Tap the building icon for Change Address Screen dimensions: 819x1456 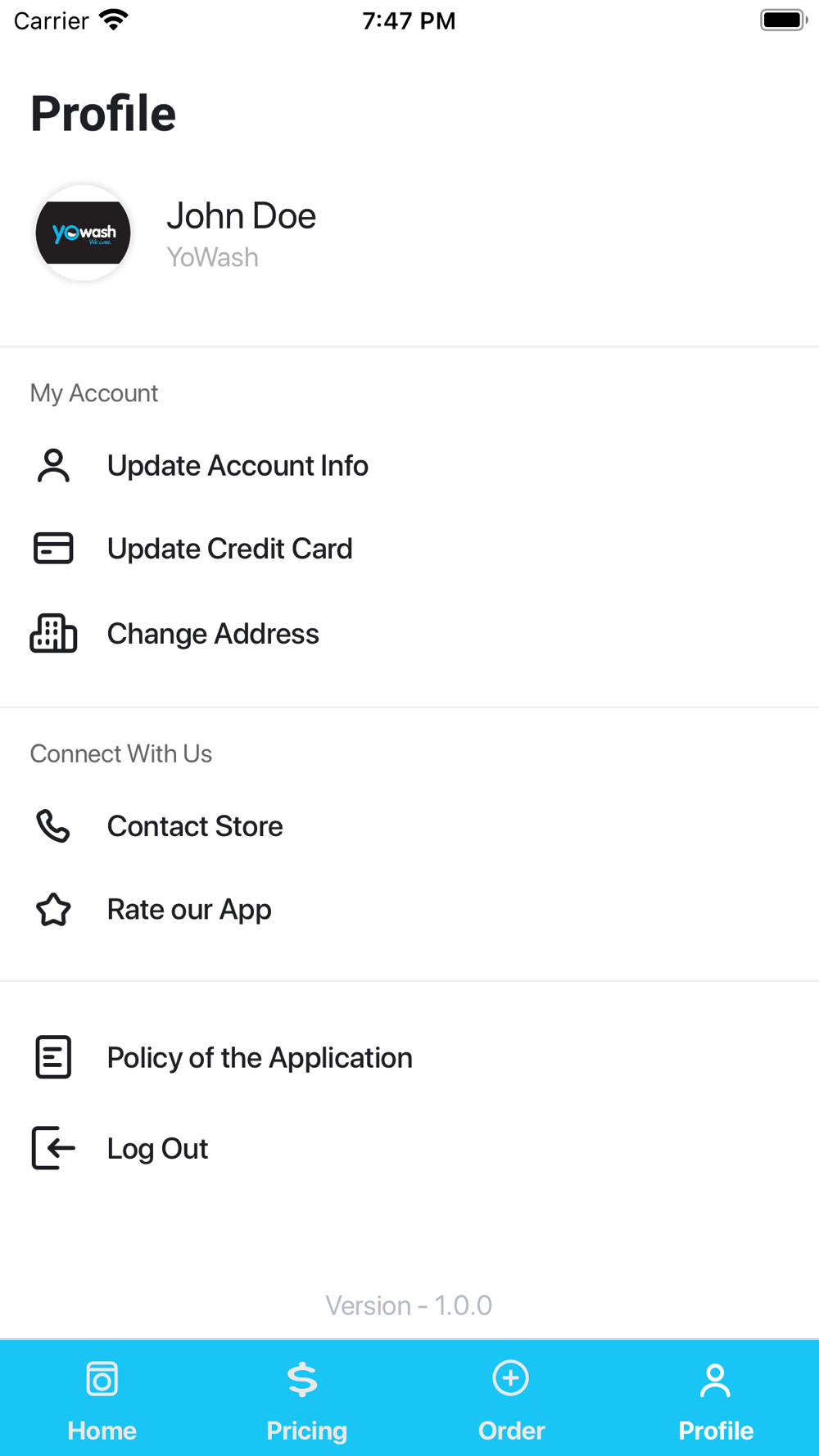[53, 633]
